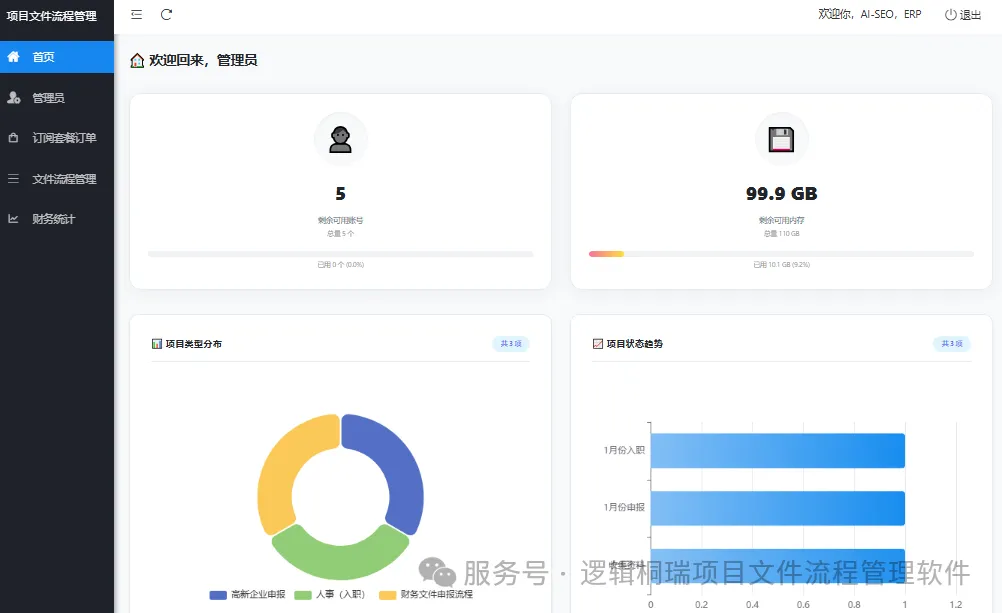Click the 财务统计 chart icon
Screen dimensions: 1002x613
tap(13, 219)
